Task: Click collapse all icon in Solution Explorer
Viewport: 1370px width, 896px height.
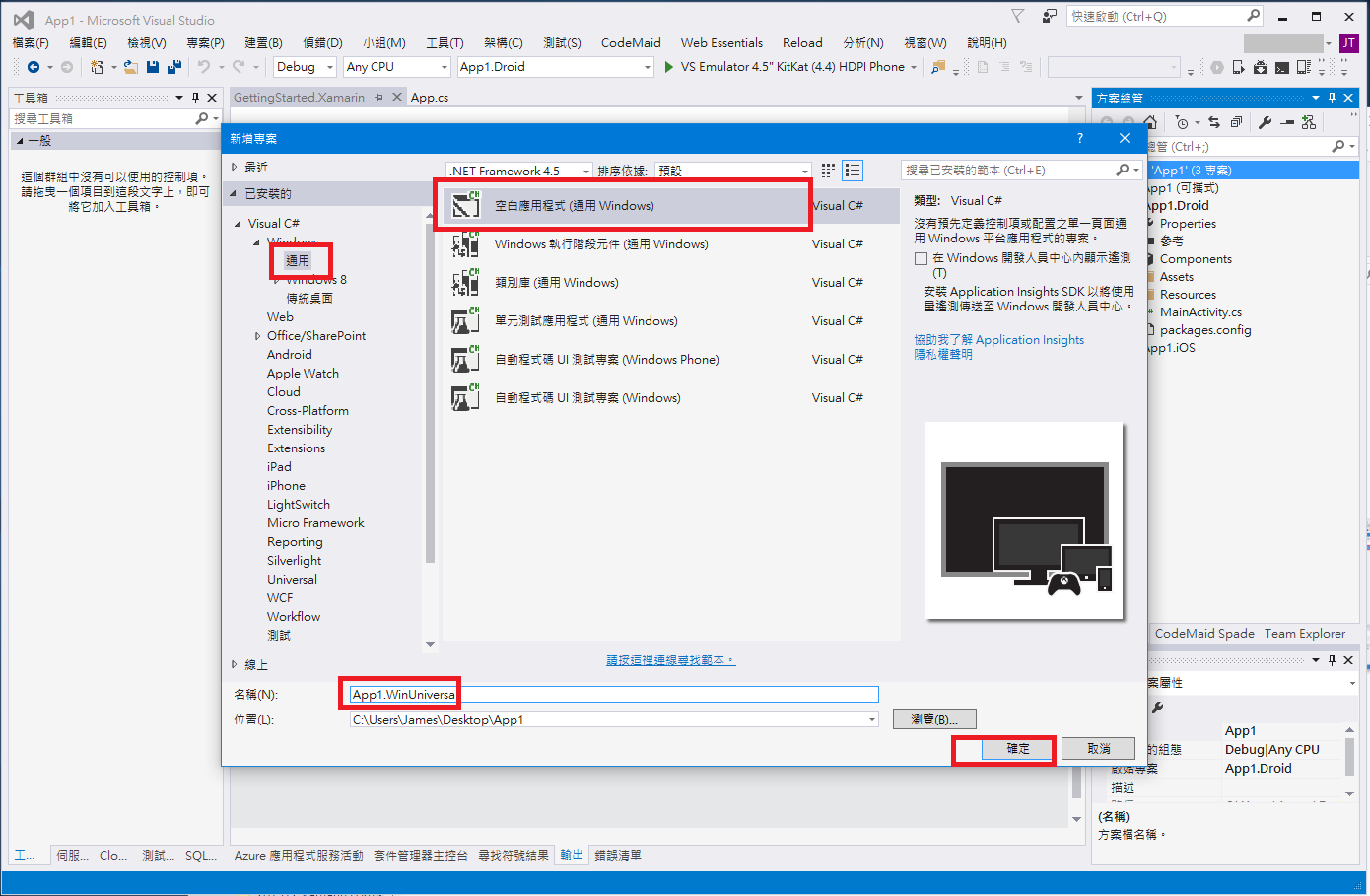Action: coord(1236,122)
